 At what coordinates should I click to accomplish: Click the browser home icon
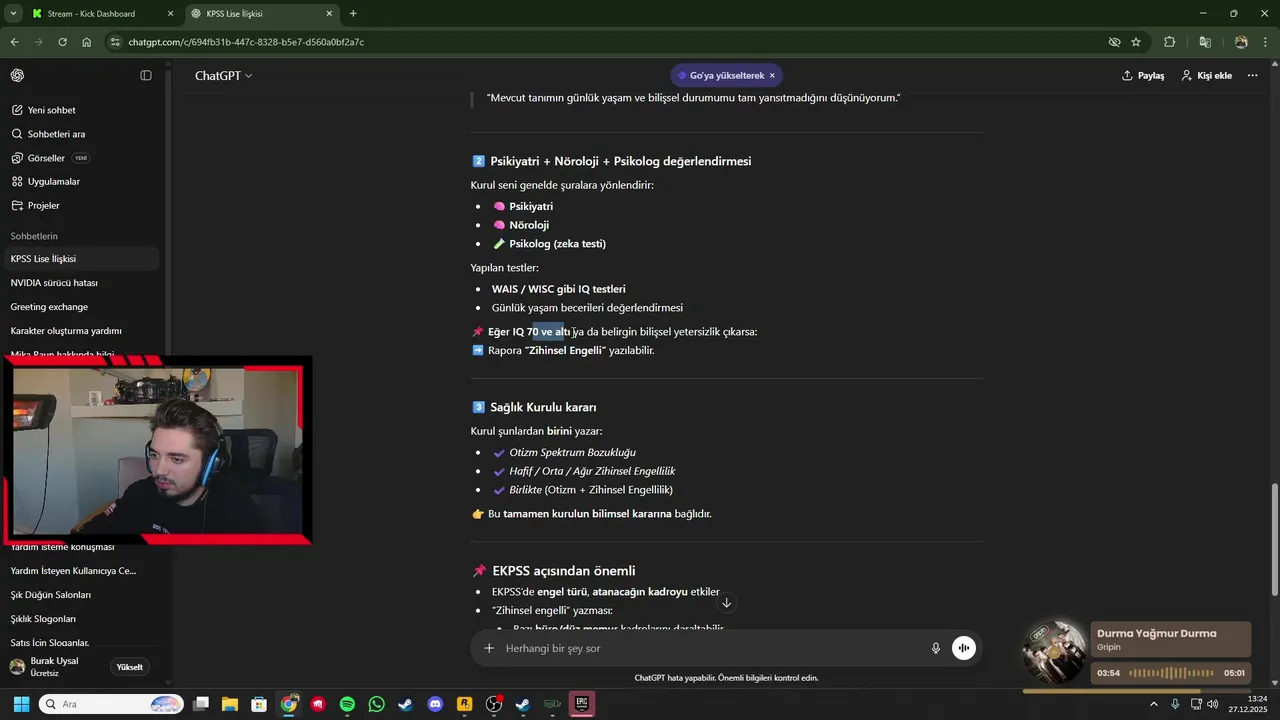[x=87, y=42]
